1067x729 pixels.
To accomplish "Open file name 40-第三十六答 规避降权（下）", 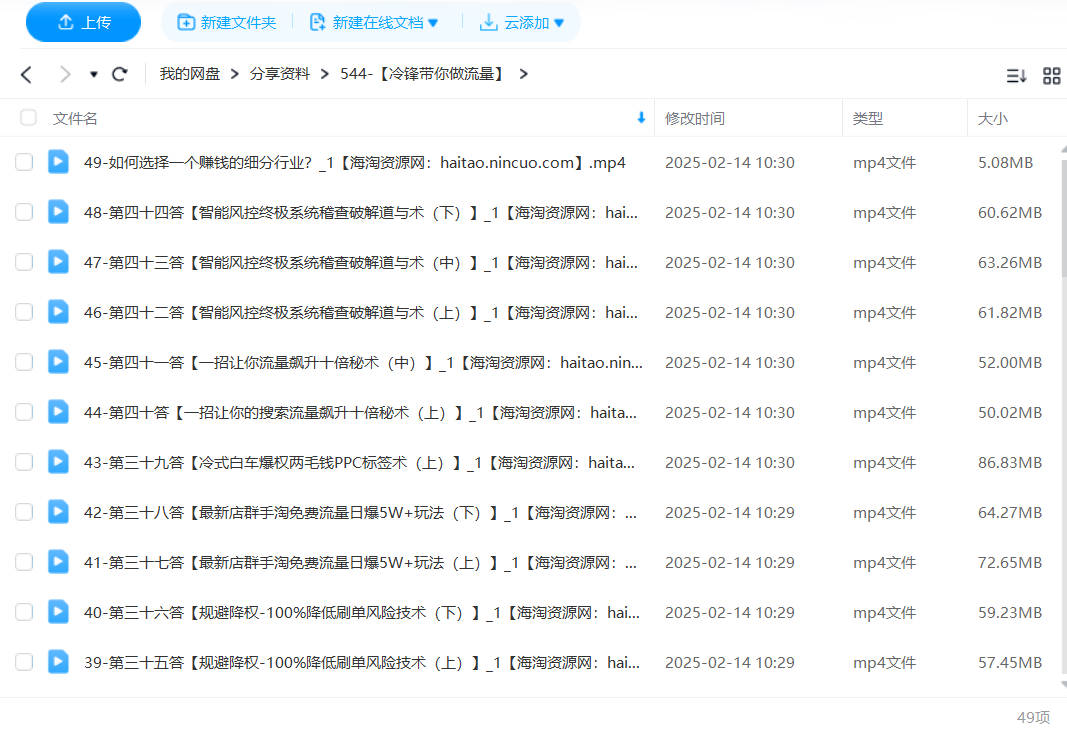I will pyautogui.click(x=361, y=613).
